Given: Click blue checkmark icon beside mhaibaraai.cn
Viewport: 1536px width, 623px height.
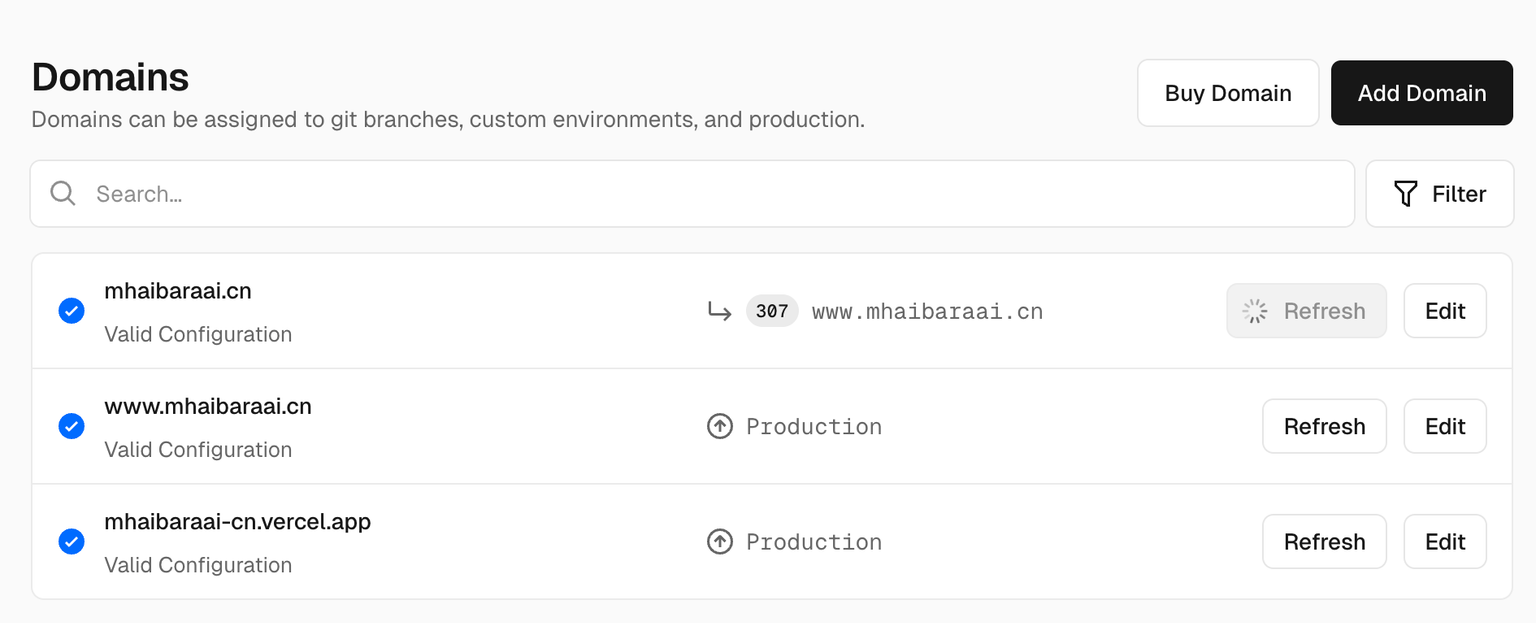Looking at the screenshot, I should (x=71, y=311).
